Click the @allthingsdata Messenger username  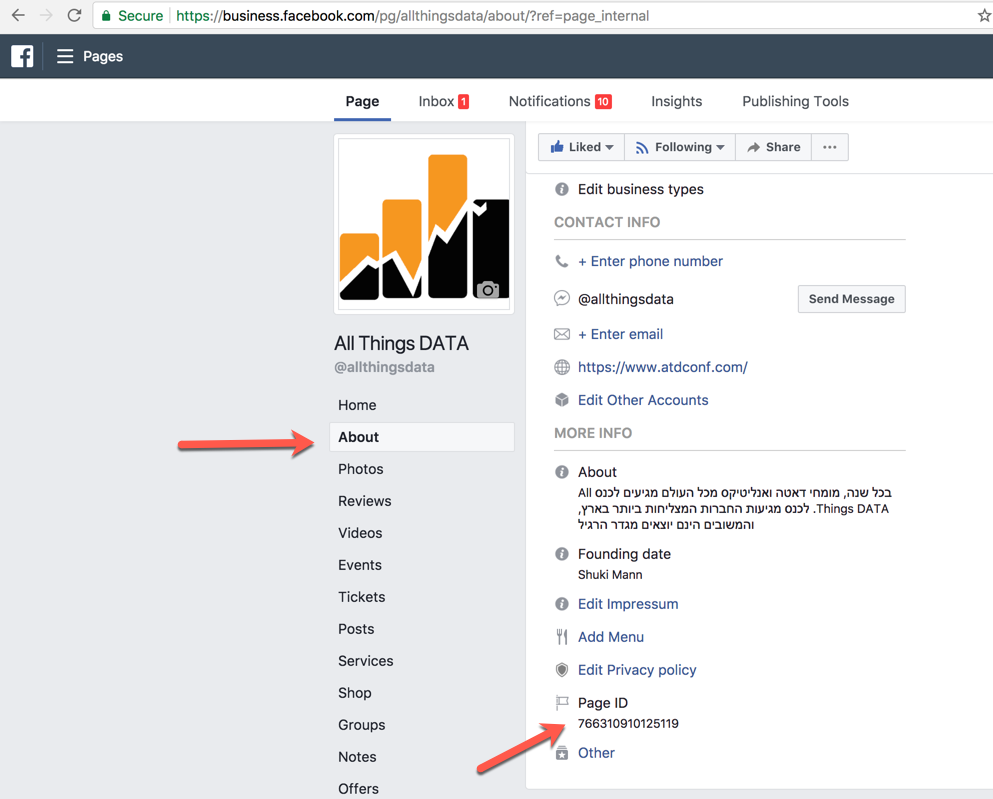[626, 299]
